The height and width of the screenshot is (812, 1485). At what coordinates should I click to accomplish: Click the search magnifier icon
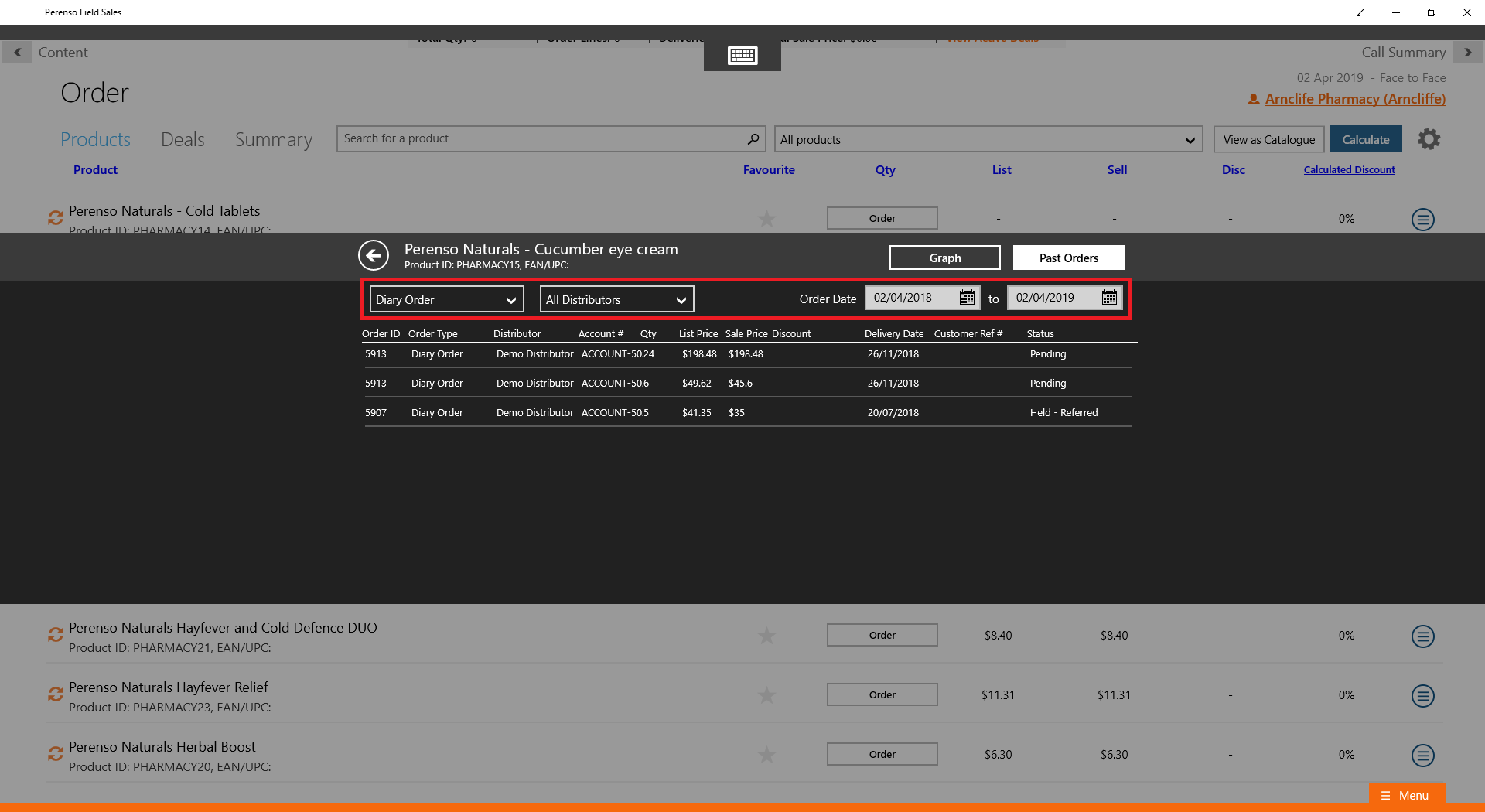click(x=753, y=138)
